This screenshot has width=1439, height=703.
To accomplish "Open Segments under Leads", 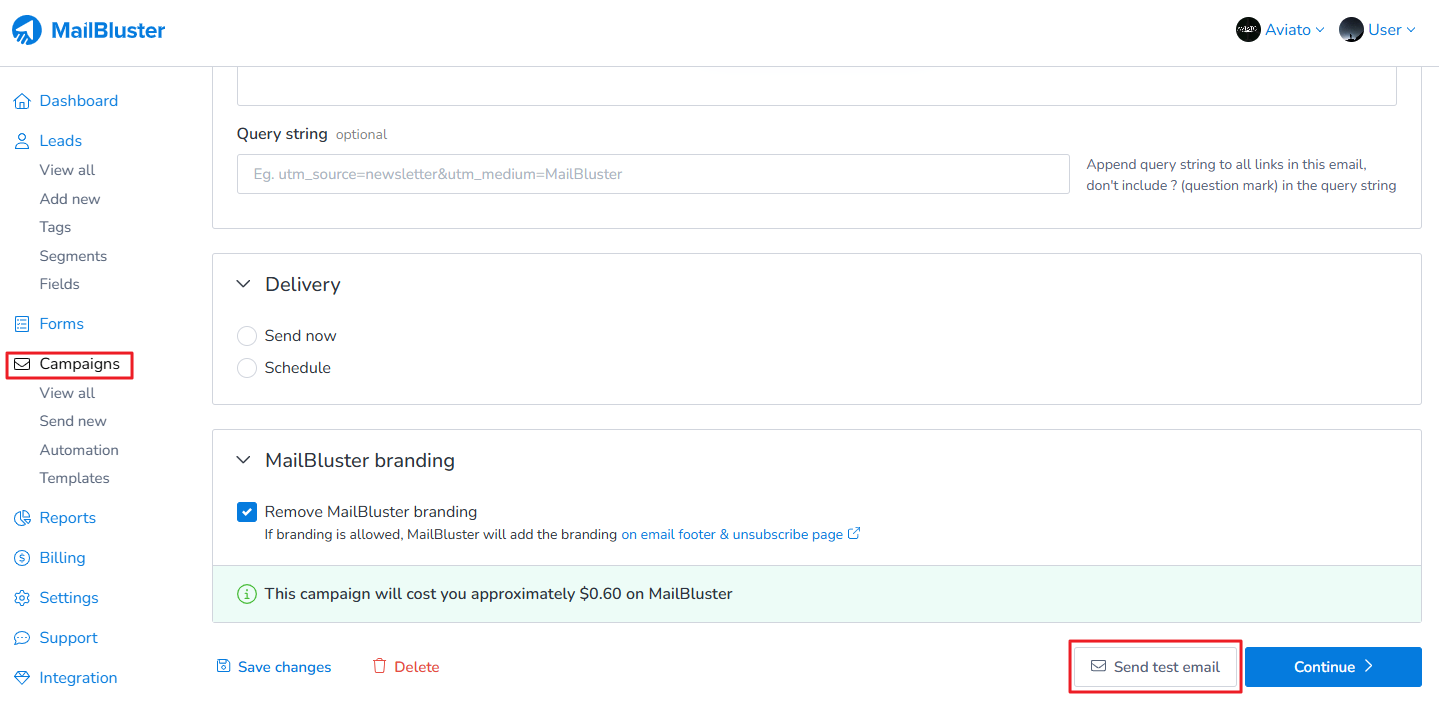I will (x=73, y=256).
